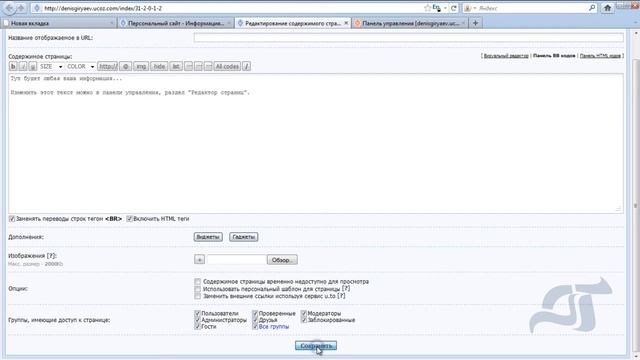Go back in browser history
The image size is (640, 360).
coord(9,8)
